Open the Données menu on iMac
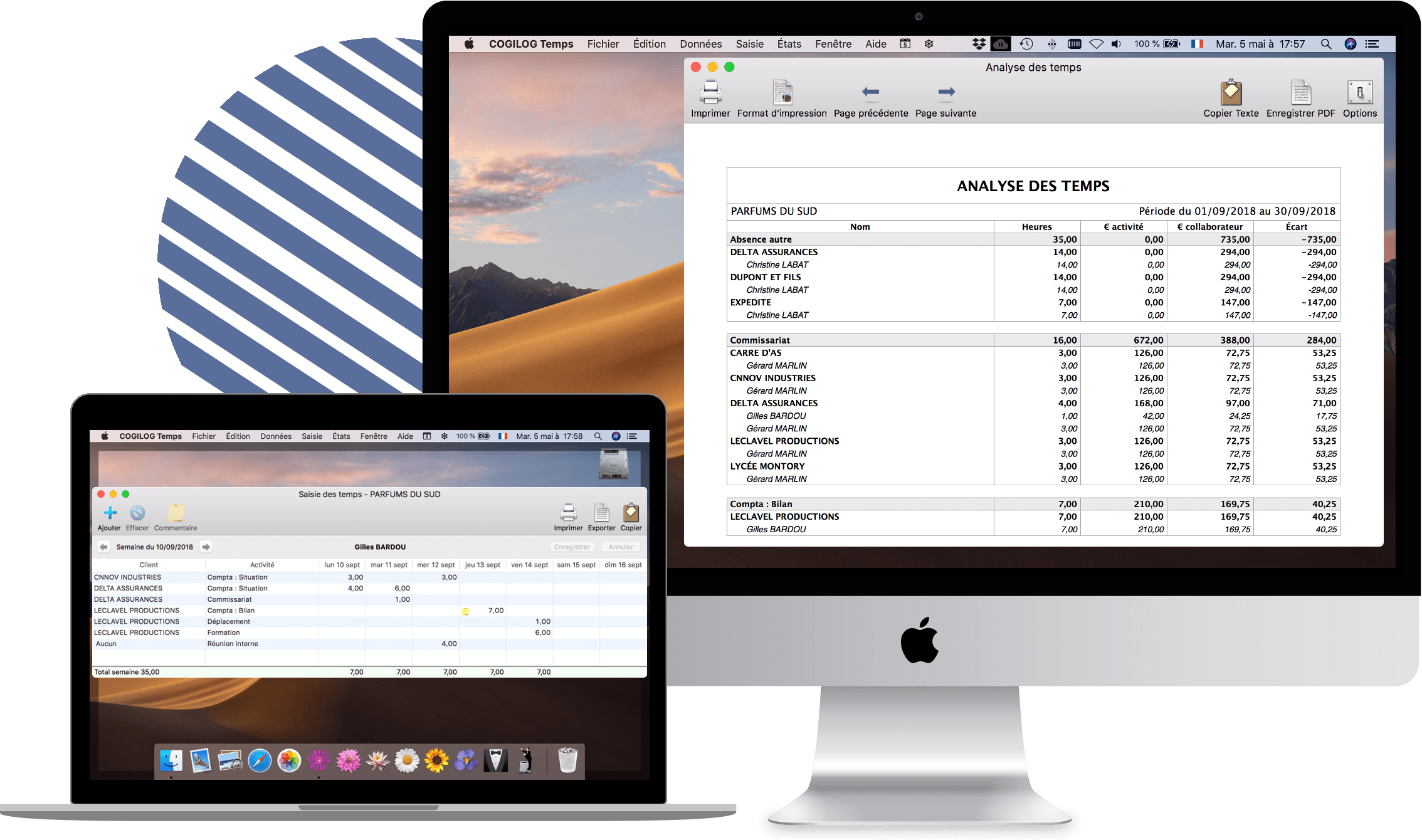 click(x=701, y=44)
